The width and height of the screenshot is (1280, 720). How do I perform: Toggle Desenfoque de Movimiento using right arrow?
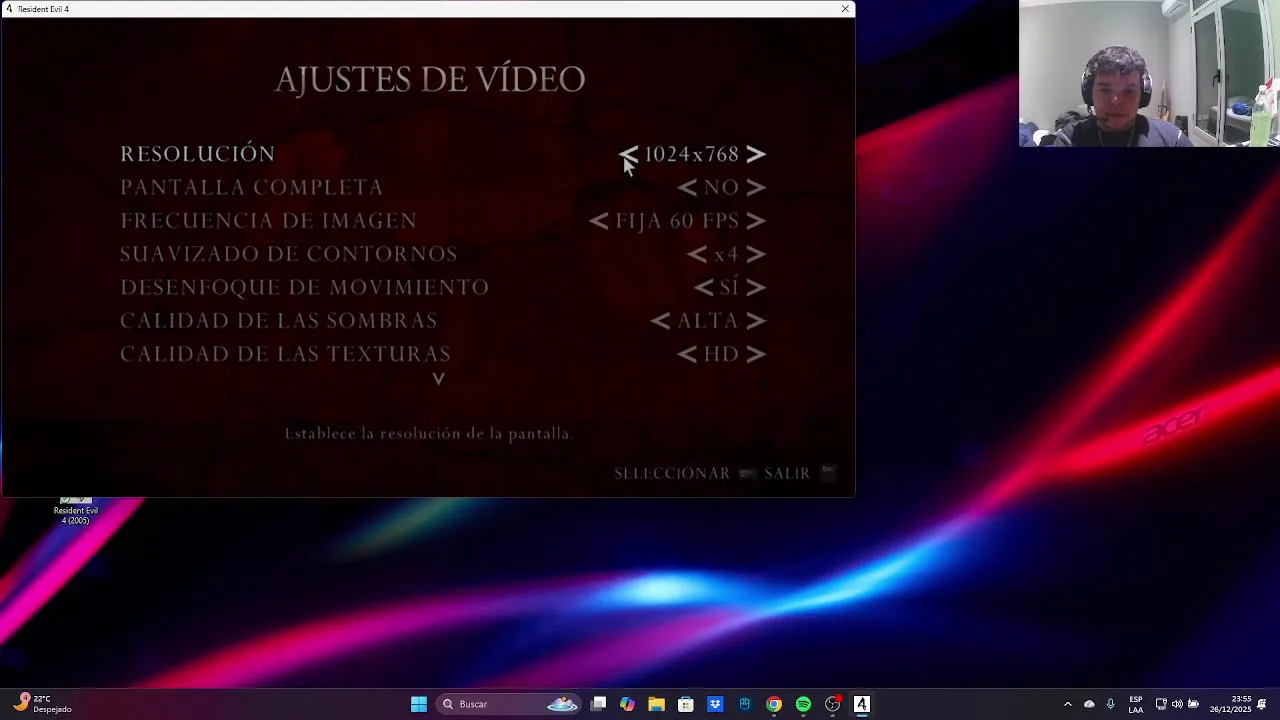(756, 287)
